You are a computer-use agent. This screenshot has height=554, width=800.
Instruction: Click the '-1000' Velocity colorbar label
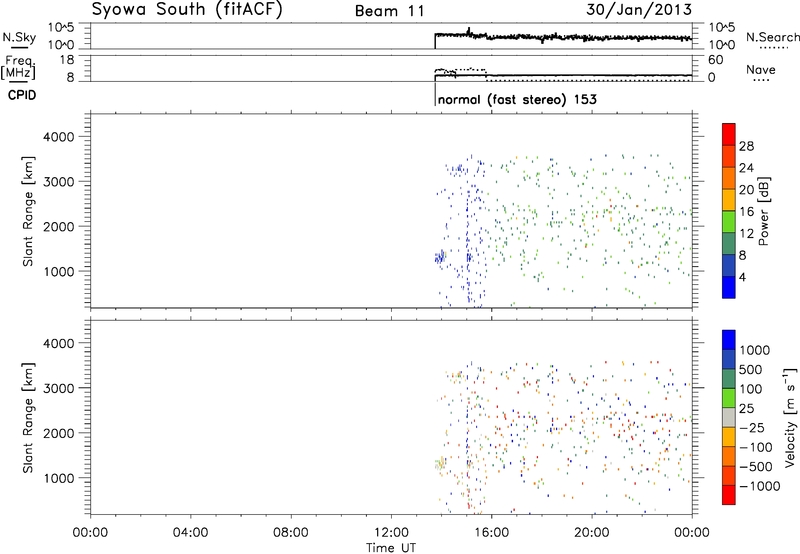pyautogui.click(x=759, y=486)
